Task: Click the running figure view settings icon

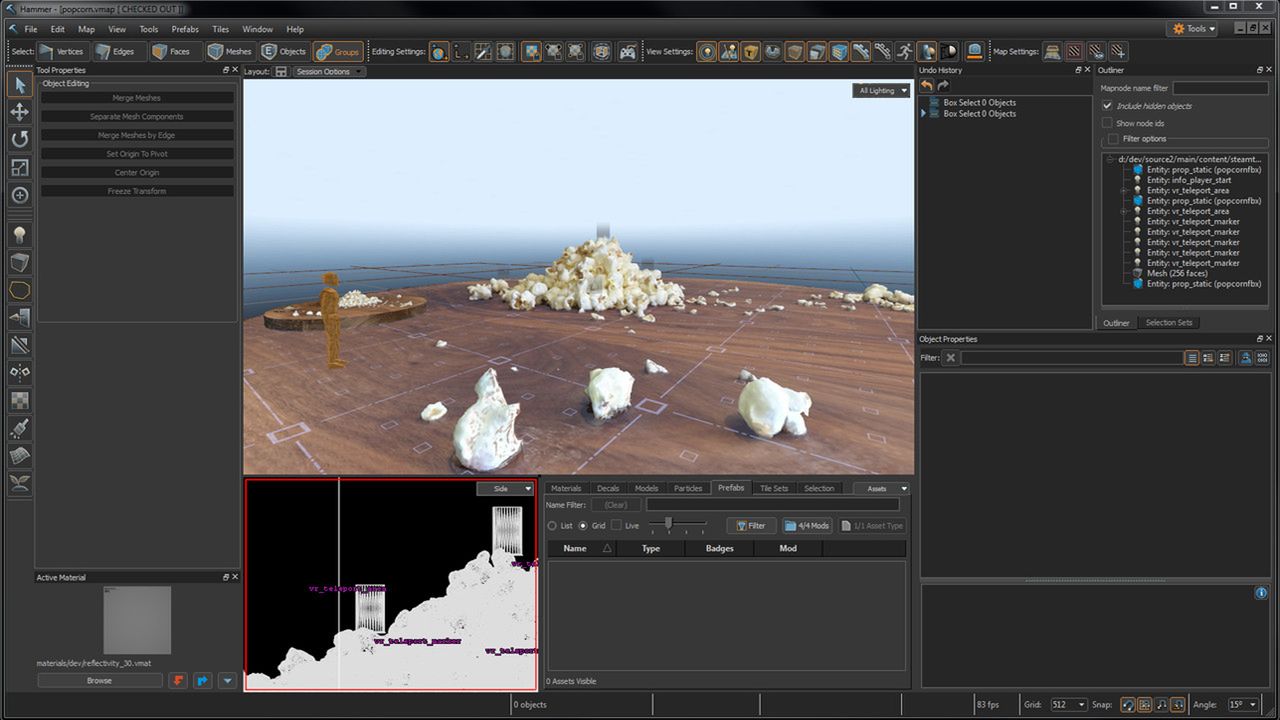Action: pyautogui.click(x=904, y=51)
